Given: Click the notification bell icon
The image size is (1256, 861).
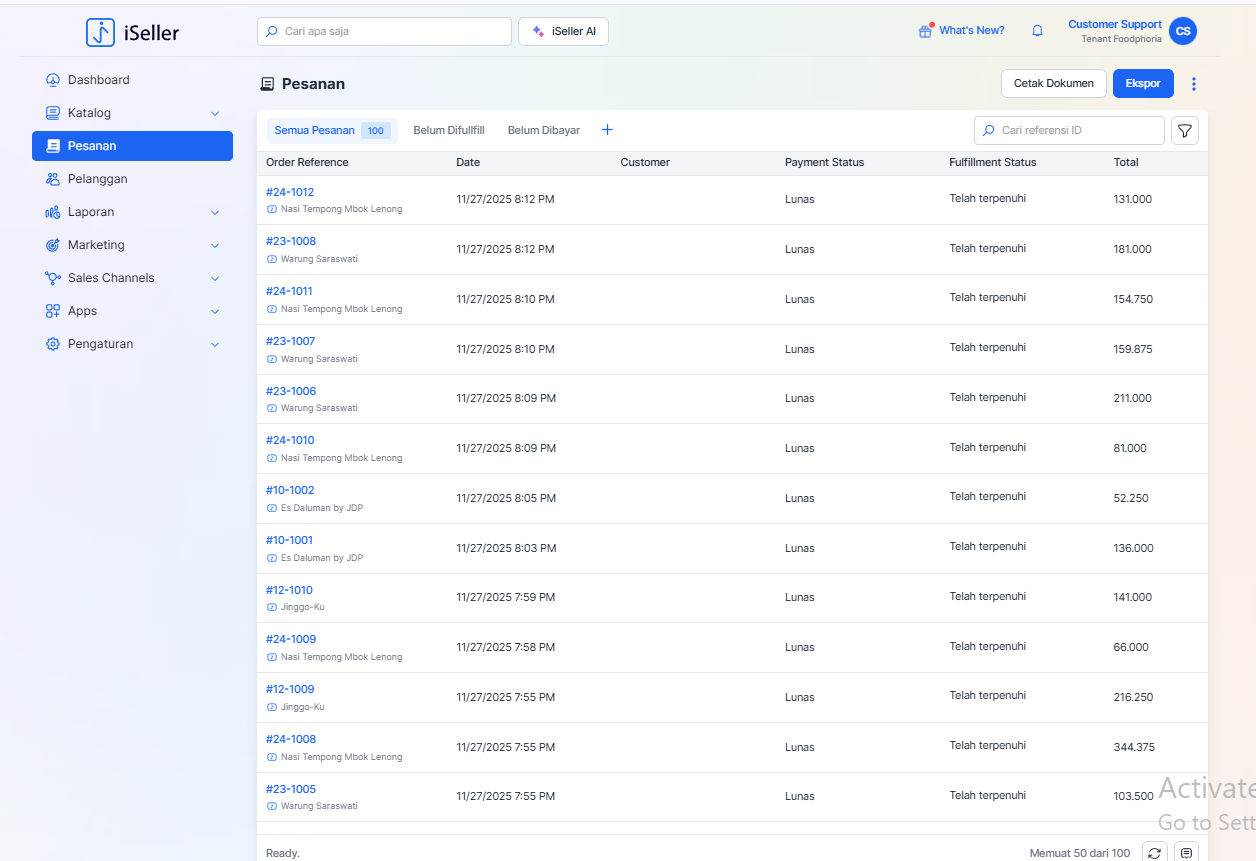Looking at the screenshot, I should 1037,31.
